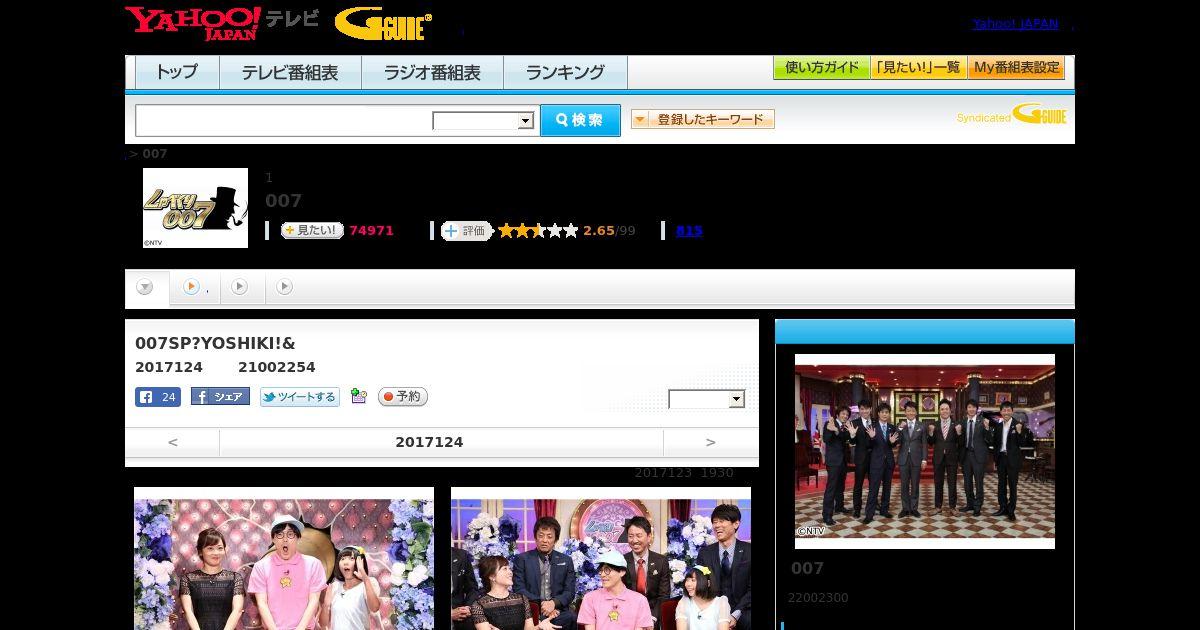Click the blue 検索 search button
Viewport: 1200px width, 630px height.
tap(580, 120)
